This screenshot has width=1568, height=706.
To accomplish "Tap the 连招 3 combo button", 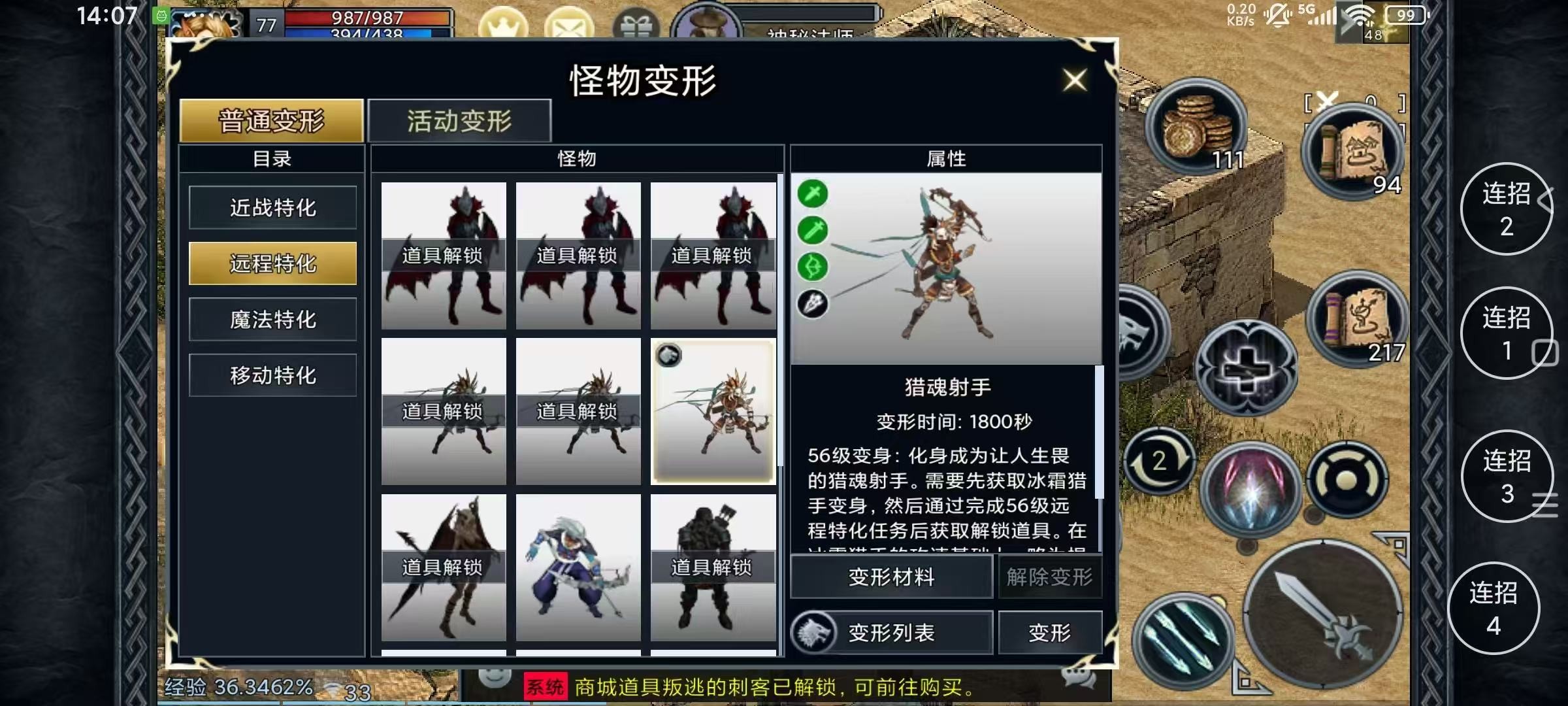I will 1507,477.
